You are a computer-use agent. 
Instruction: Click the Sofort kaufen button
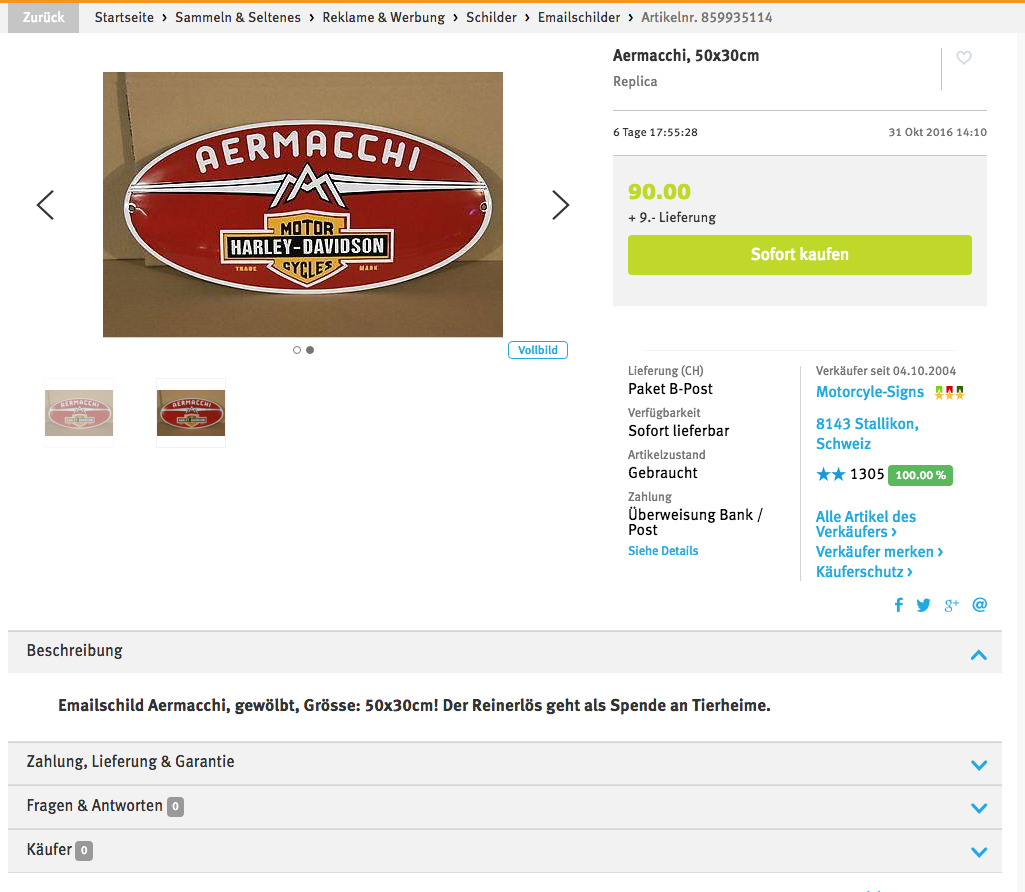click(799, 255)
